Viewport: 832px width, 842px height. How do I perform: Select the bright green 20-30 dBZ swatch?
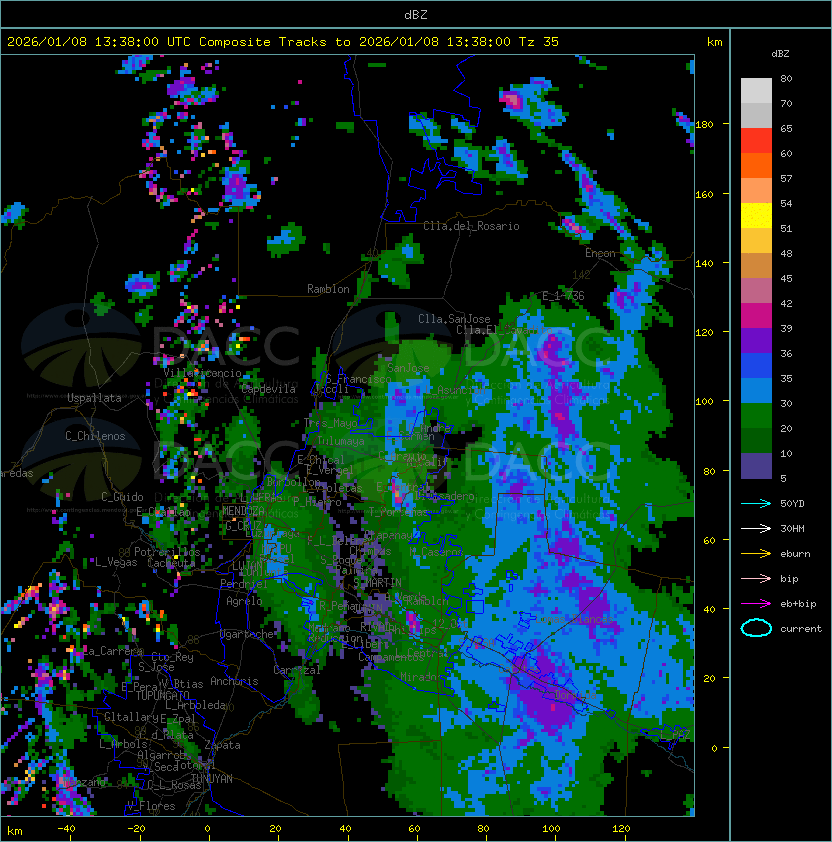pyautogui.click(x=756, y=416)
